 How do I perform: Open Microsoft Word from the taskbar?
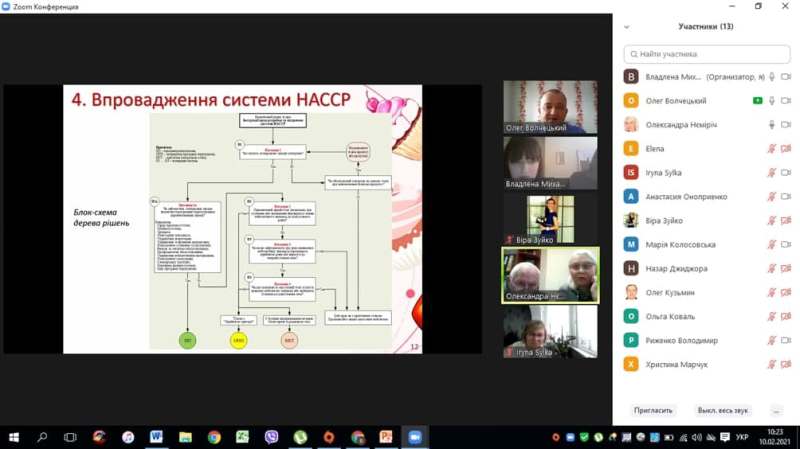[156, 437]
